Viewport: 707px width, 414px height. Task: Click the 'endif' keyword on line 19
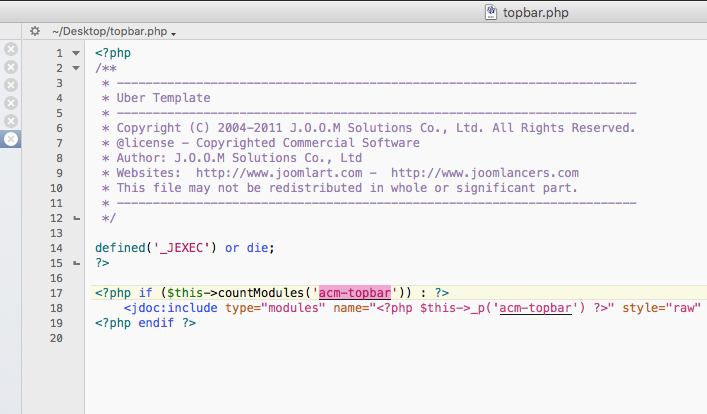coord(156,323)
